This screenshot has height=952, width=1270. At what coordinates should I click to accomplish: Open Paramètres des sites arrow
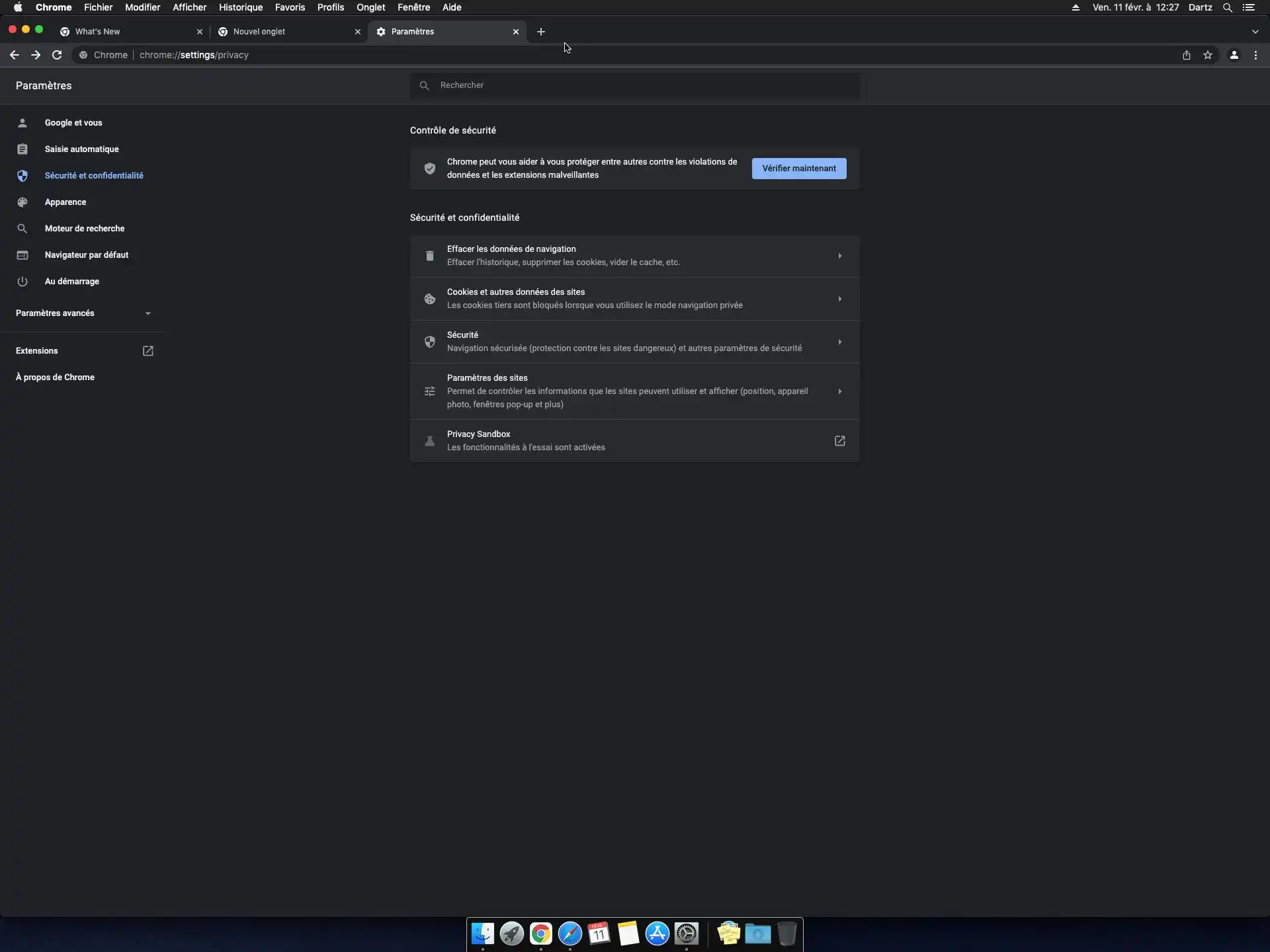(839, 391)
